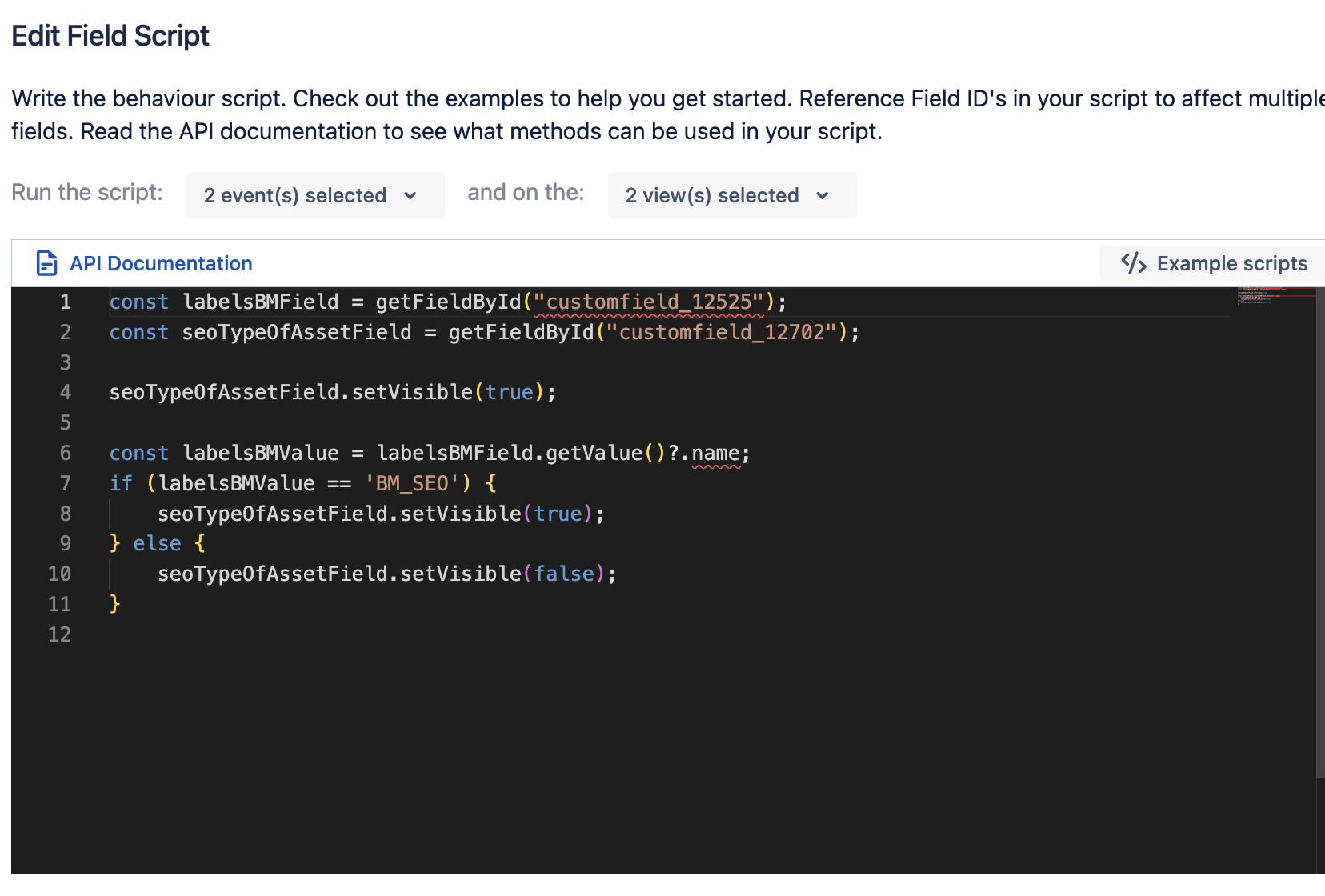Screen dimensions: 1325x896
Task: Click the code minimap thumbnail
Action: tap(1275, 297)
